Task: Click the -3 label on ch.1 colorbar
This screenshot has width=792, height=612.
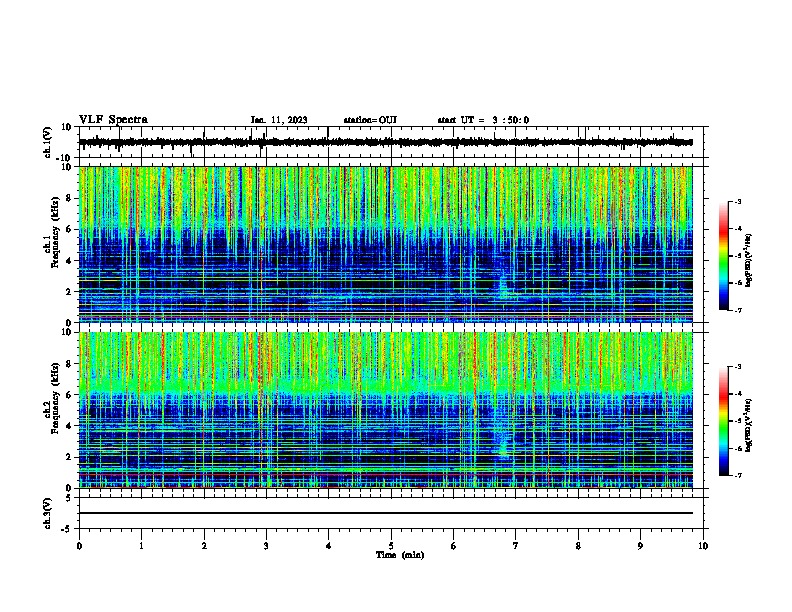Action: tap(737, 201)
